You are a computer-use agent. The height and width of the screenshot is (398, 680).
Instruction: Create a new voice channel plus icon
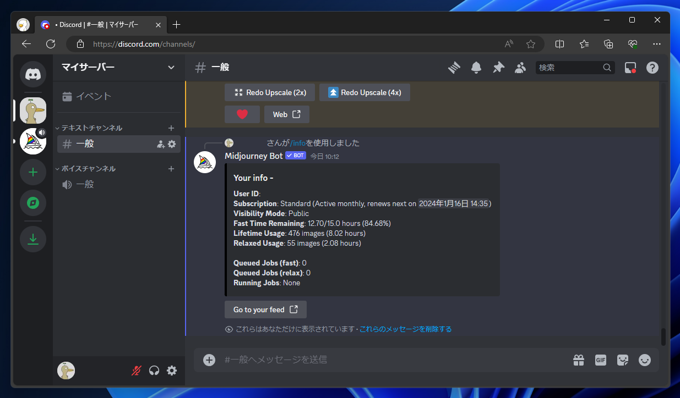pos(171,169)
